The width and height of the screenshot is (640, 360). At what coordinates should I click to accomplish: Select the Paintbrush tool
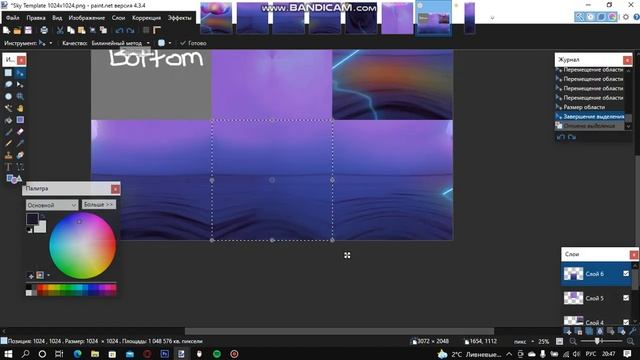pos(8,132)
